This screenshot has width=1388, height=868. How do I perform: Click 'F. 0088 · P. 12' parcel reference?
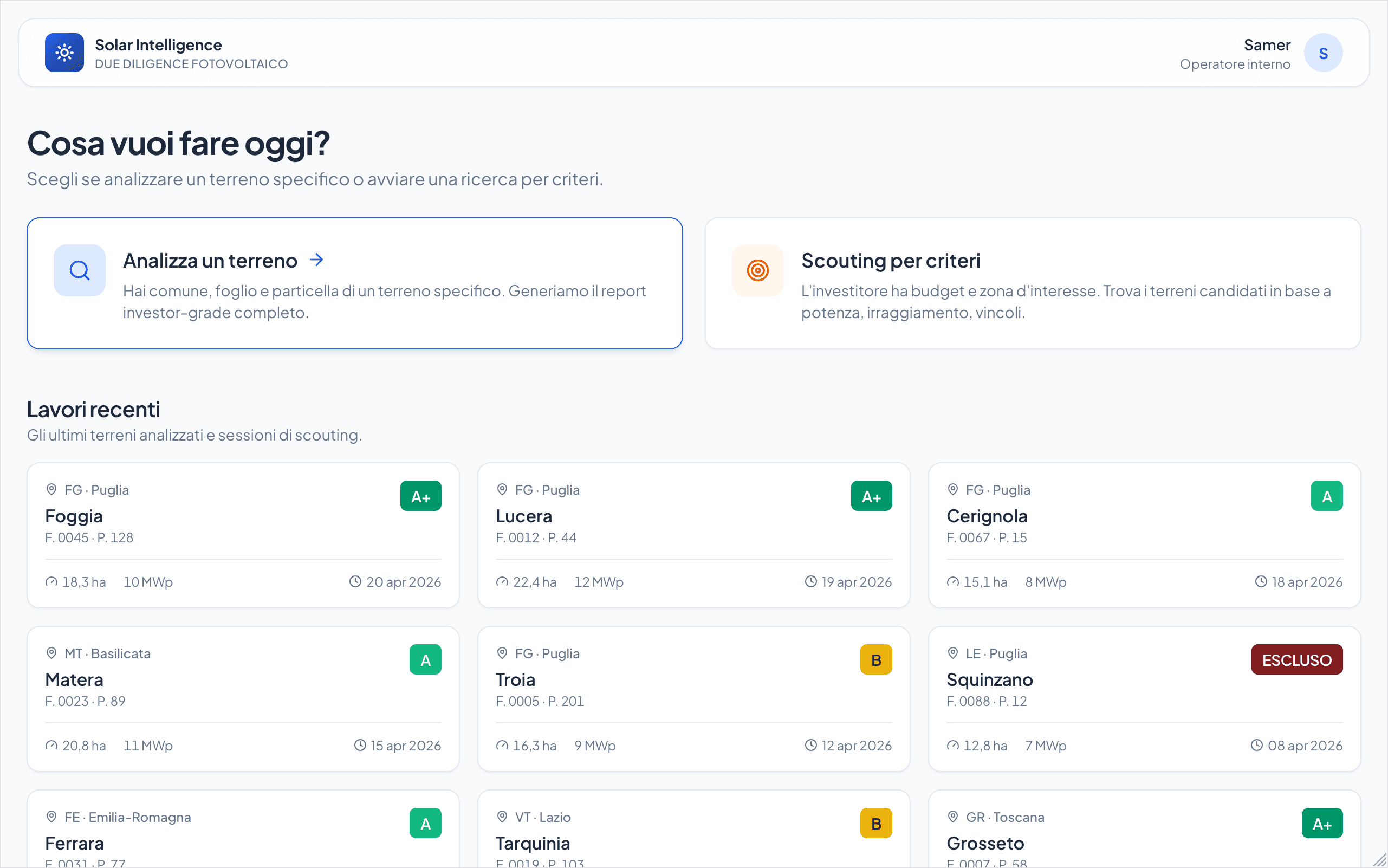(987, 702)
